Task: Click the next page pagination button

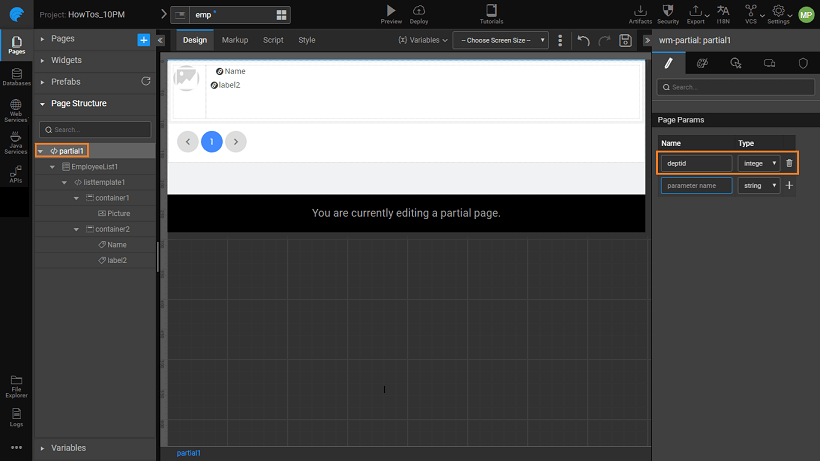Action: (235, 142)
